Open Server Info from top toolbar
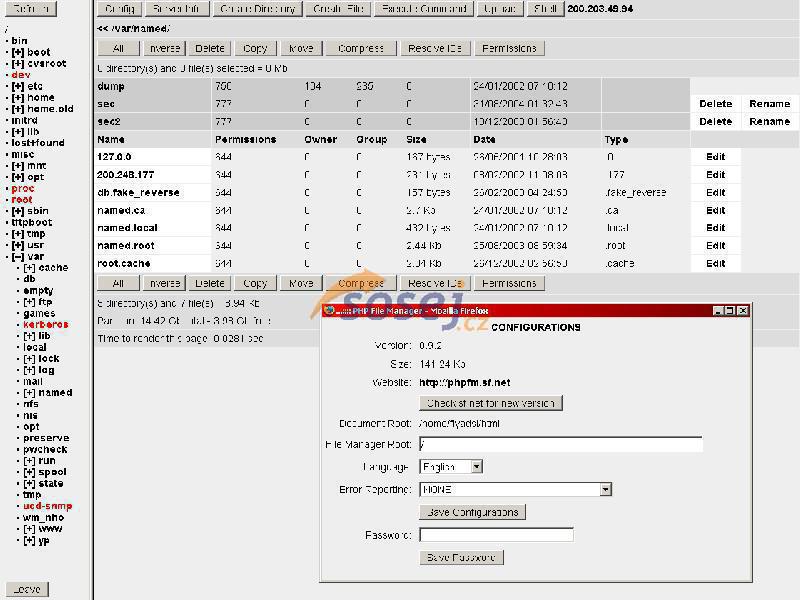 (177, 9)
